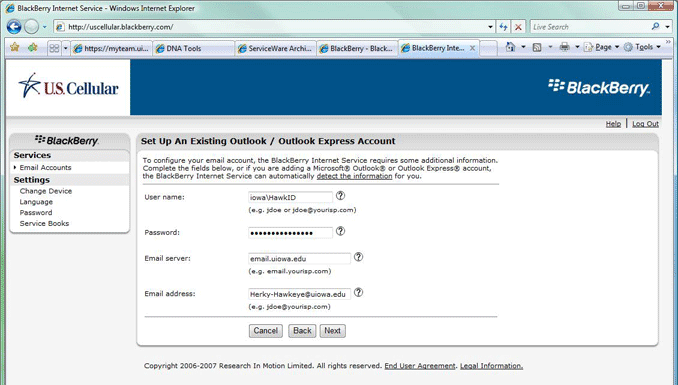The width and height of the screenshot is (678, 385).
Task: Click the Log Out link
Action: click(645, 124)
